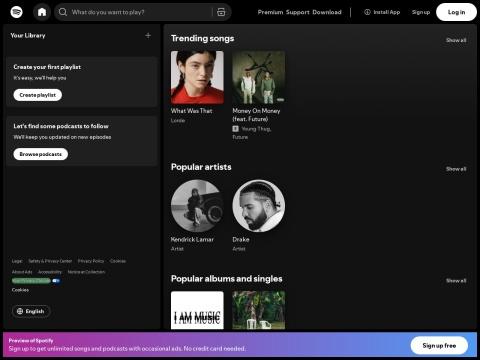Viewport: 480px width, 360px height.
Task: Click the privacy choices toggle icon
Action: click(56, 281)
